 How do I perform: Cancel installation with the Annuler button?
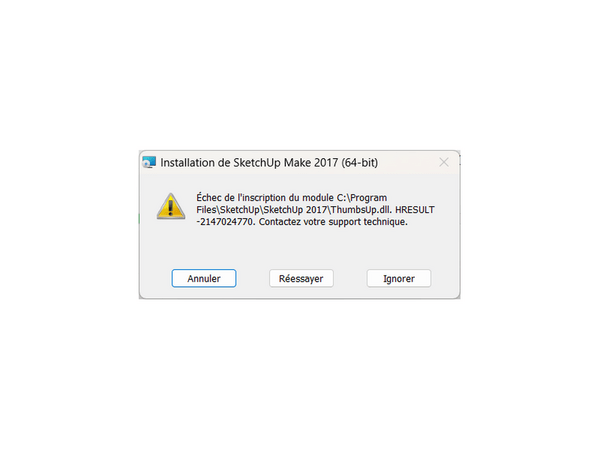point(204,278)
